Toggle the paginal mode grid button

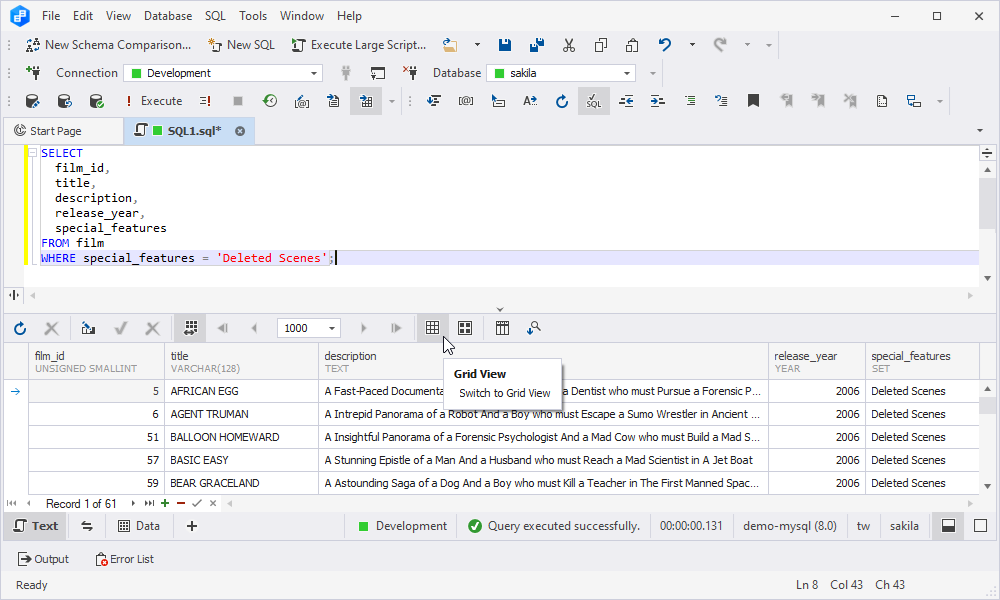pos(190,328)
